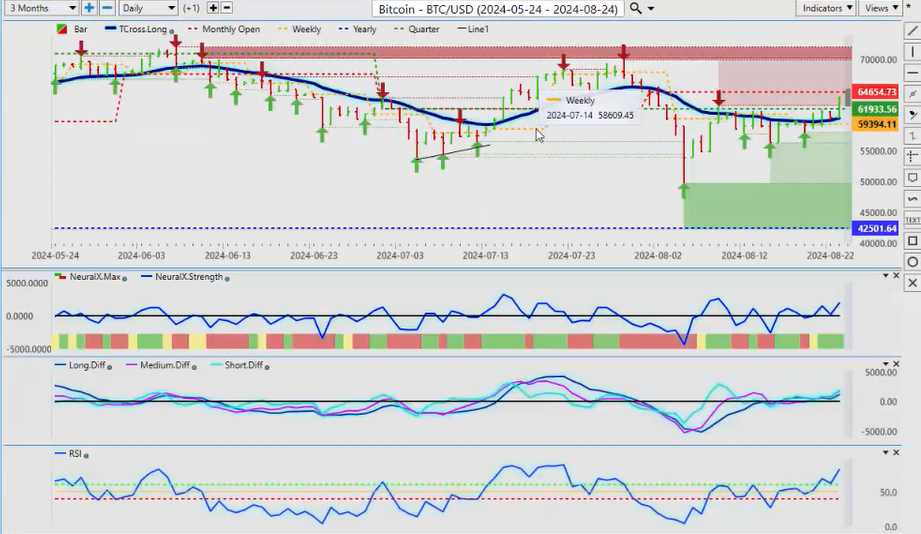
Task: Open the Daily interval dropdown
Action: point(148,8)
